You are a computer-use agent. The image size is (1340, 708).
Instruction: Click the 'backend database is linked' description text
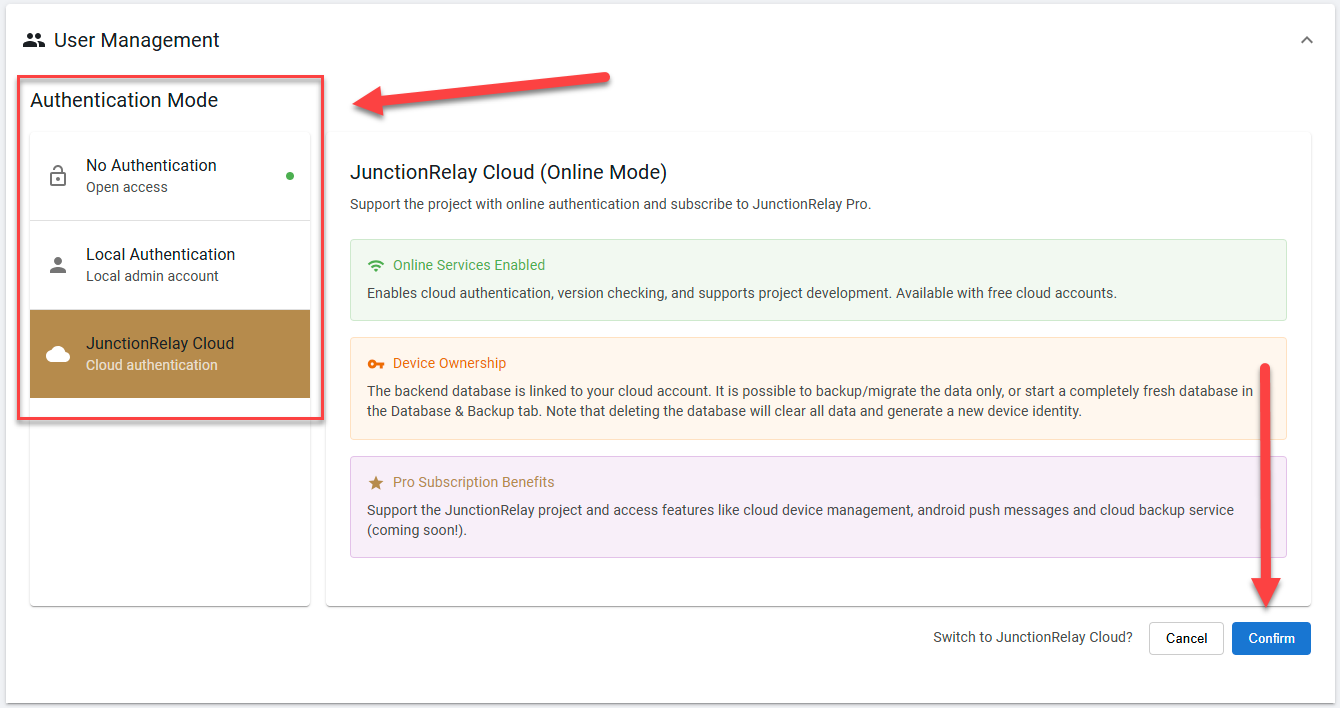pos(810,401)
